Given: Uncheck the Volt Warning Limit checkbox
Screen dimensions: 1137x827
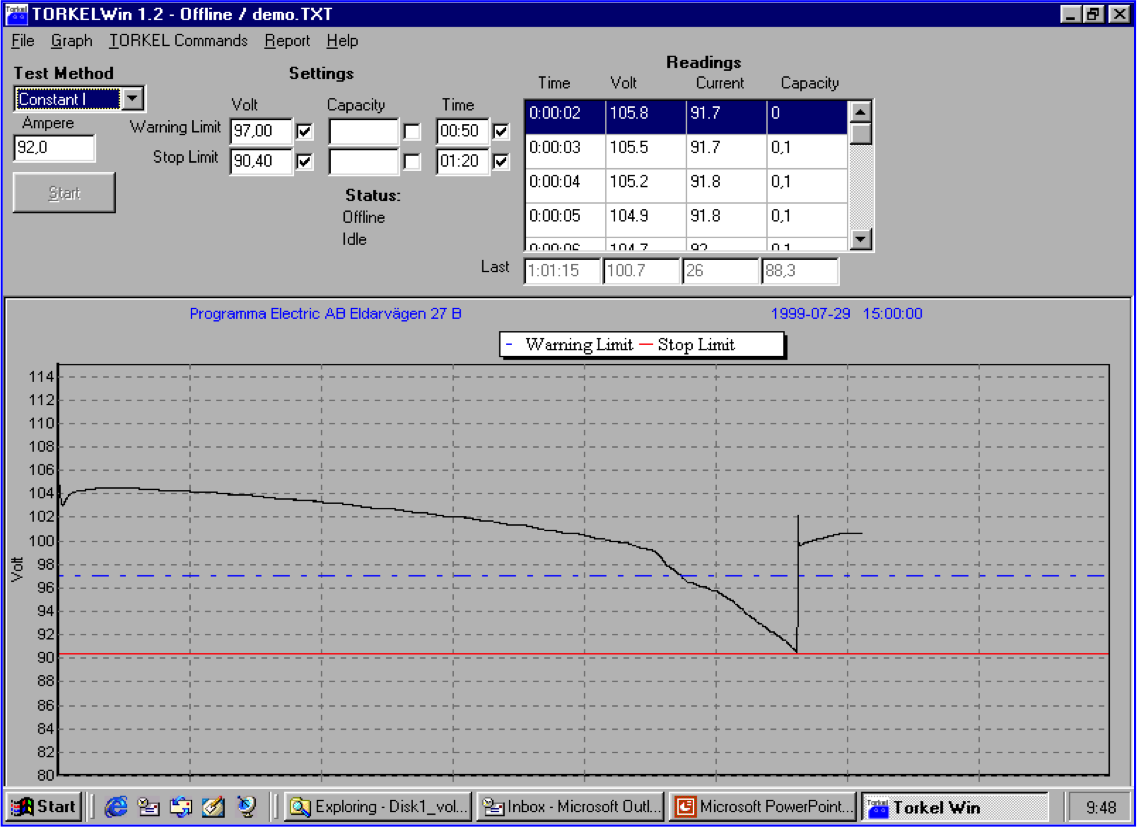Looking at the screenshot, I should pyautogui.click(x=305, y=132).
